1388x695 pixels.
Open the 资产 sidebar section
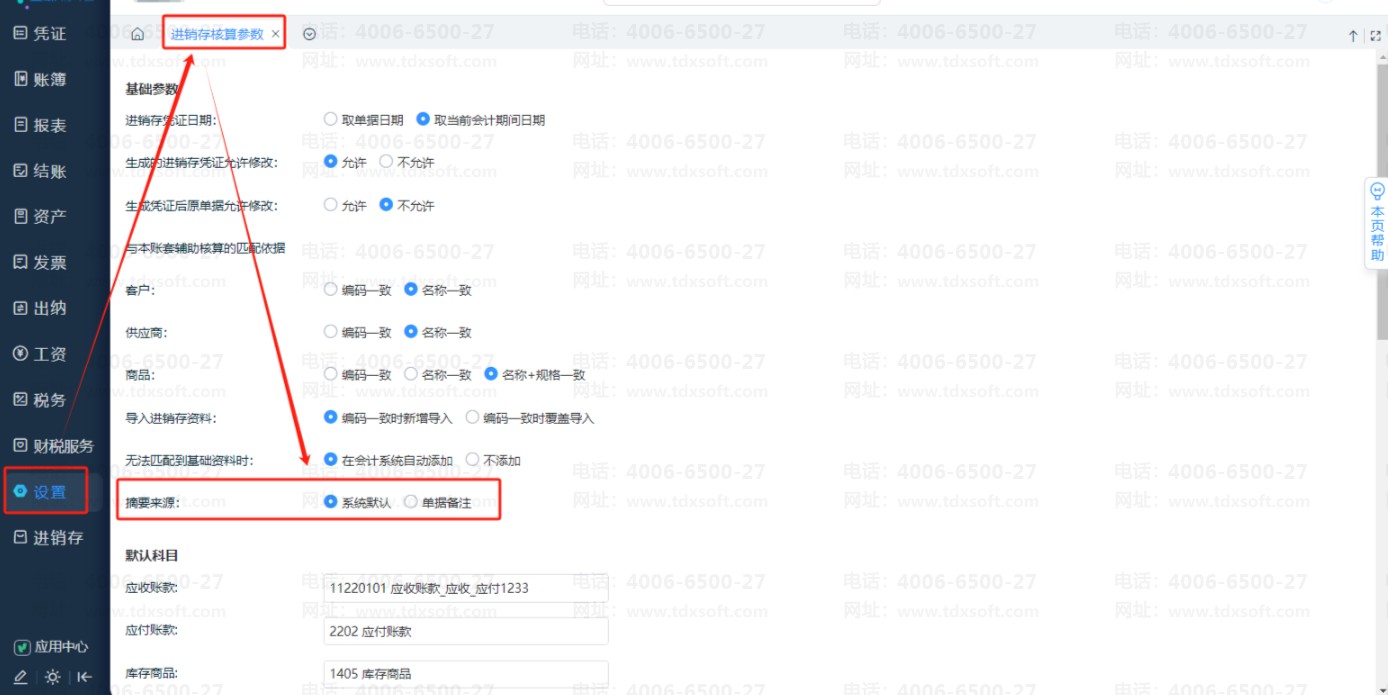tap(40, 217)
